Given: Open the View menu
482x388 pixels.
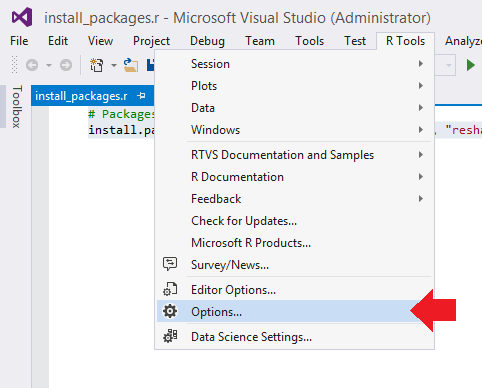Looking at the screenshot, I should (x=100, y=41).
